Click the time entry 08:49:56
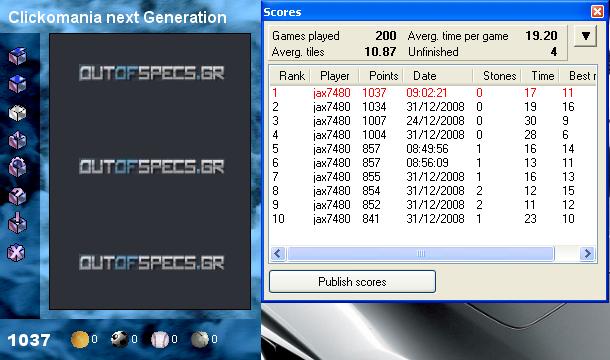The height and width of the screenshot is (360, 610). pyautogui.click(x=427, y=149)
